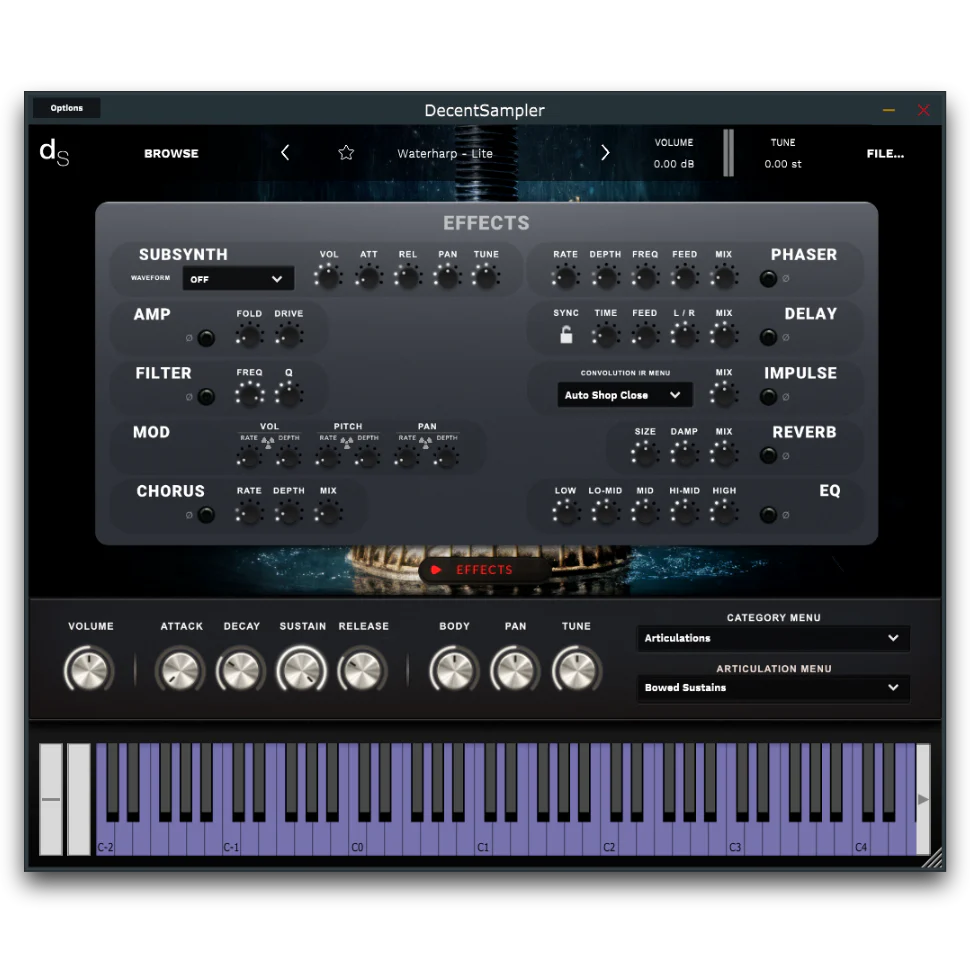Open the FILE... menu
This screenshot has height=970, width=970.
tap(885, 154)
